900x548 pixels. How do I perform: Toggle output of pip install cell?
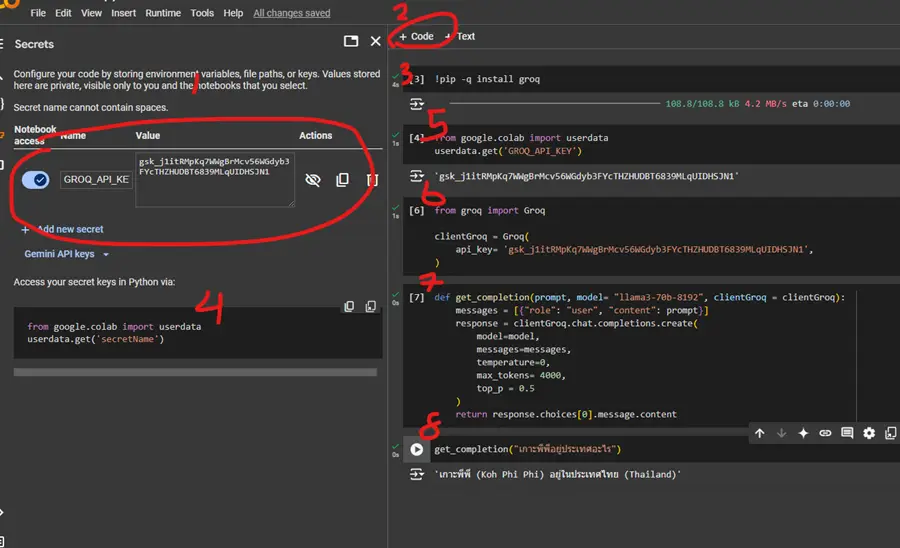417,104
